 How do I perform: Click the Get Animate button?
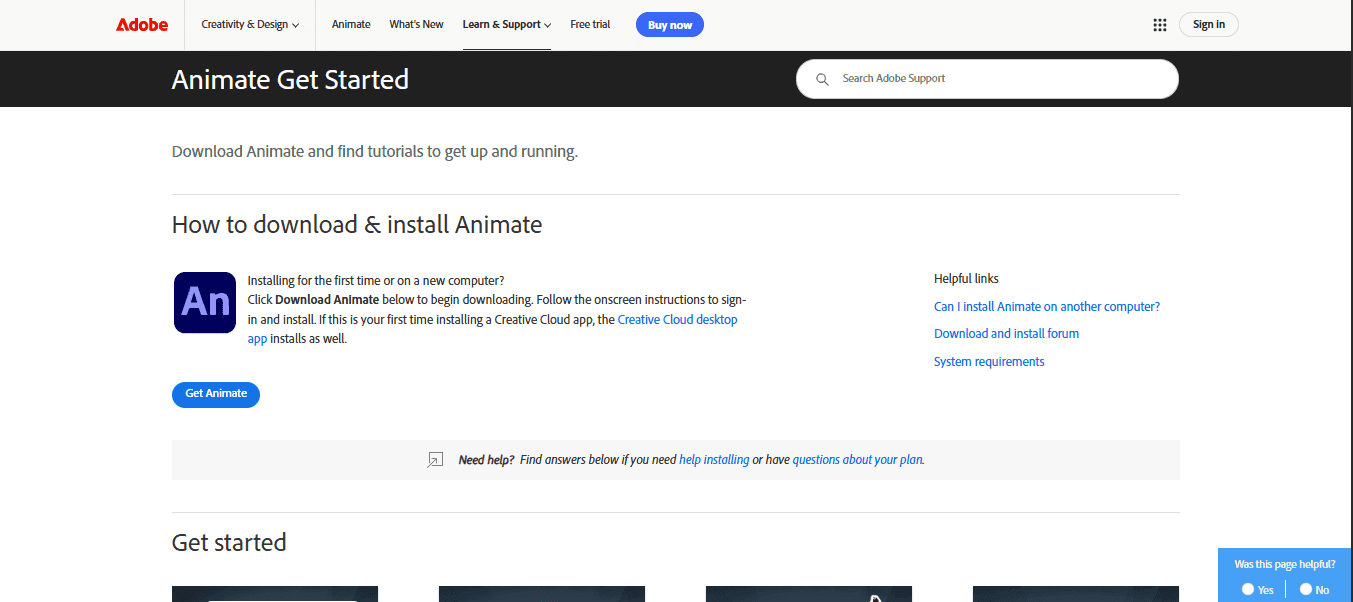(216, 394)
